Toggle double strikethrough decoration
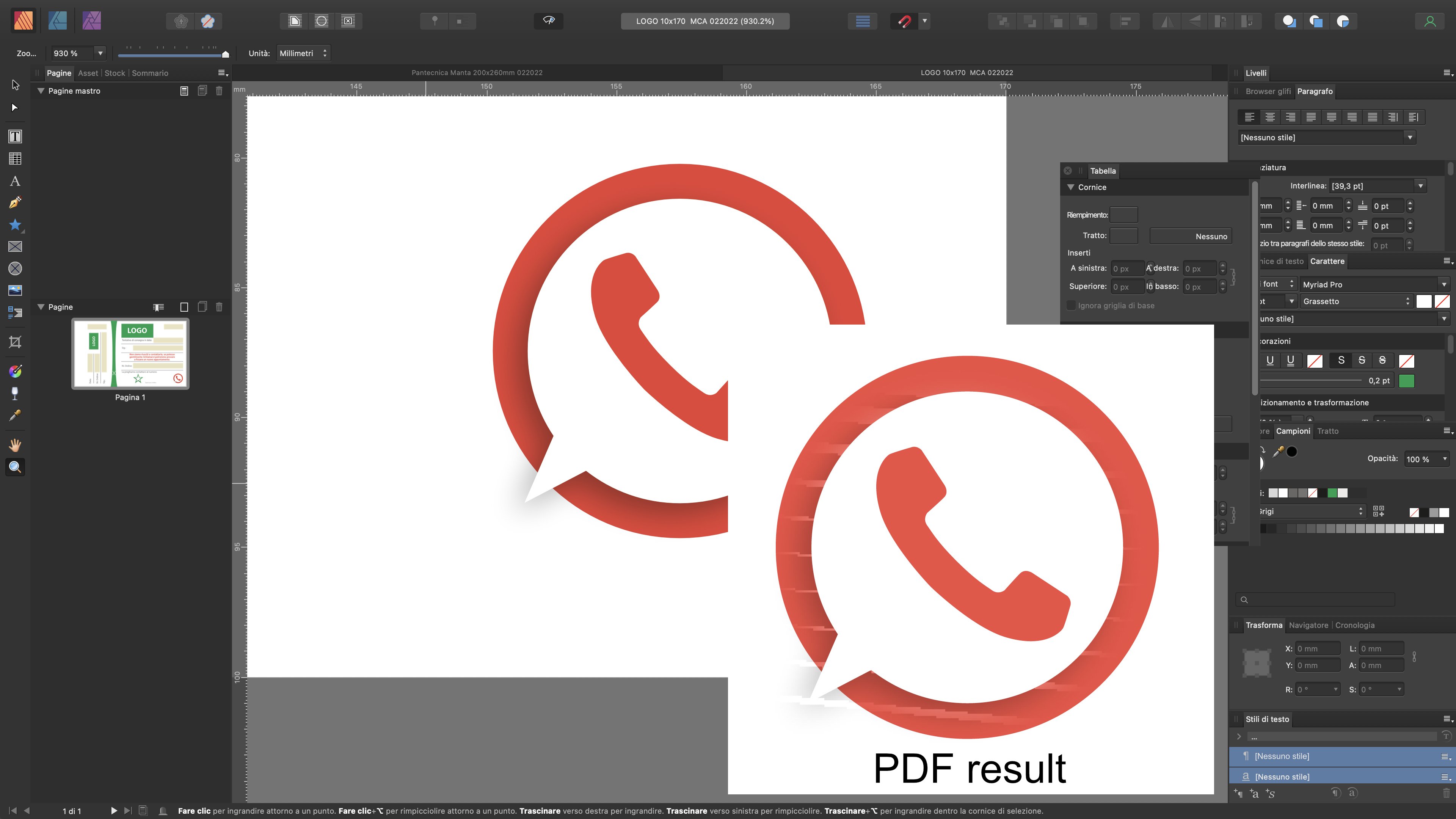This screenshot has width=1456, height=819. pyautogui.click(x=1382, y=361)
